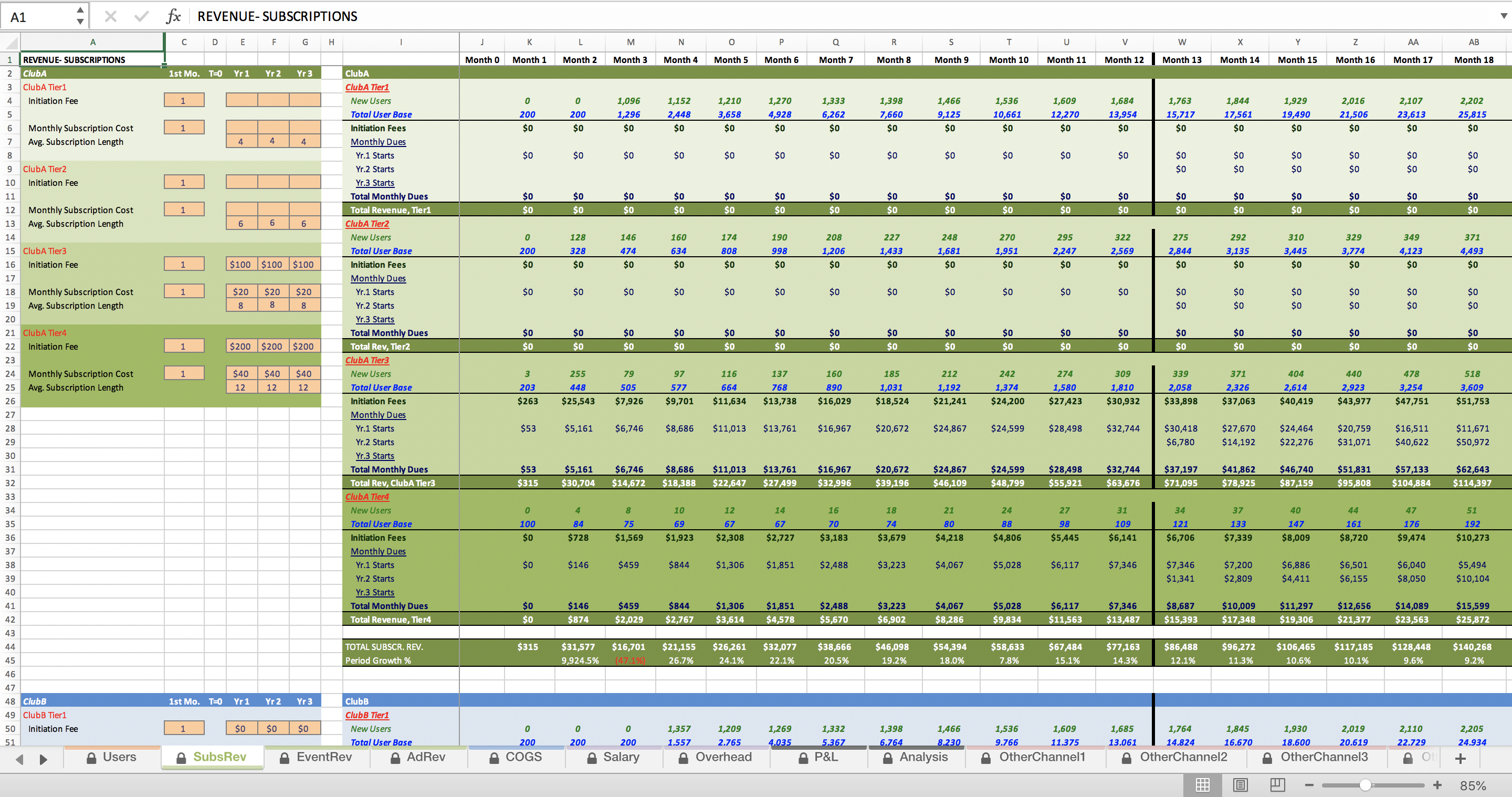
Task: Click the zoom in plus icon
Action: click(x=1437, y=785)
